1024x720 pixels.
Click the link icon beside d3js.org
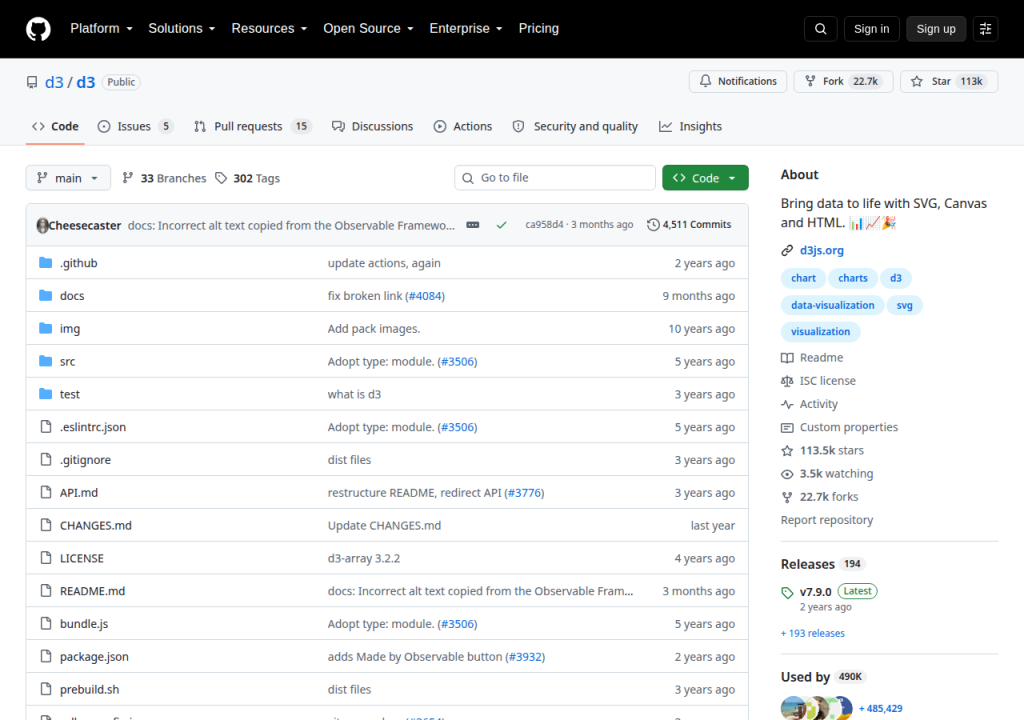click(x=787, y=250)
